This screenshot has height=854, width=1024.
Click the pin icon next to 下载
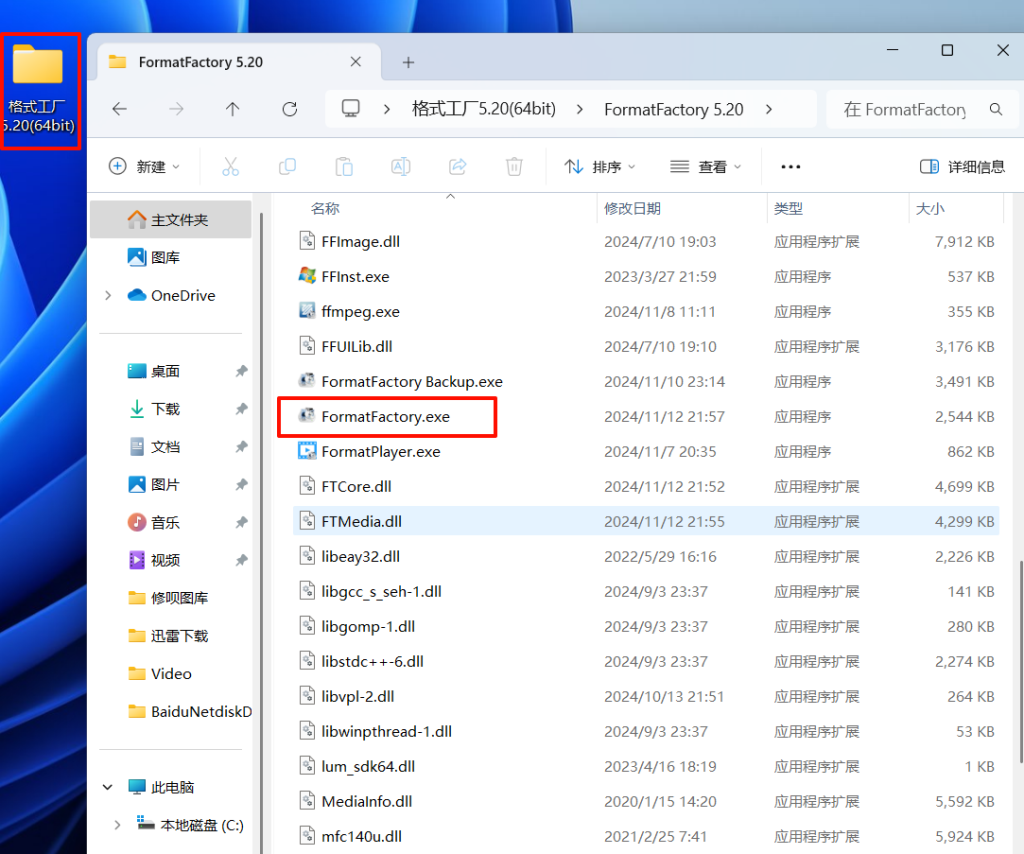tap(241, 409)
